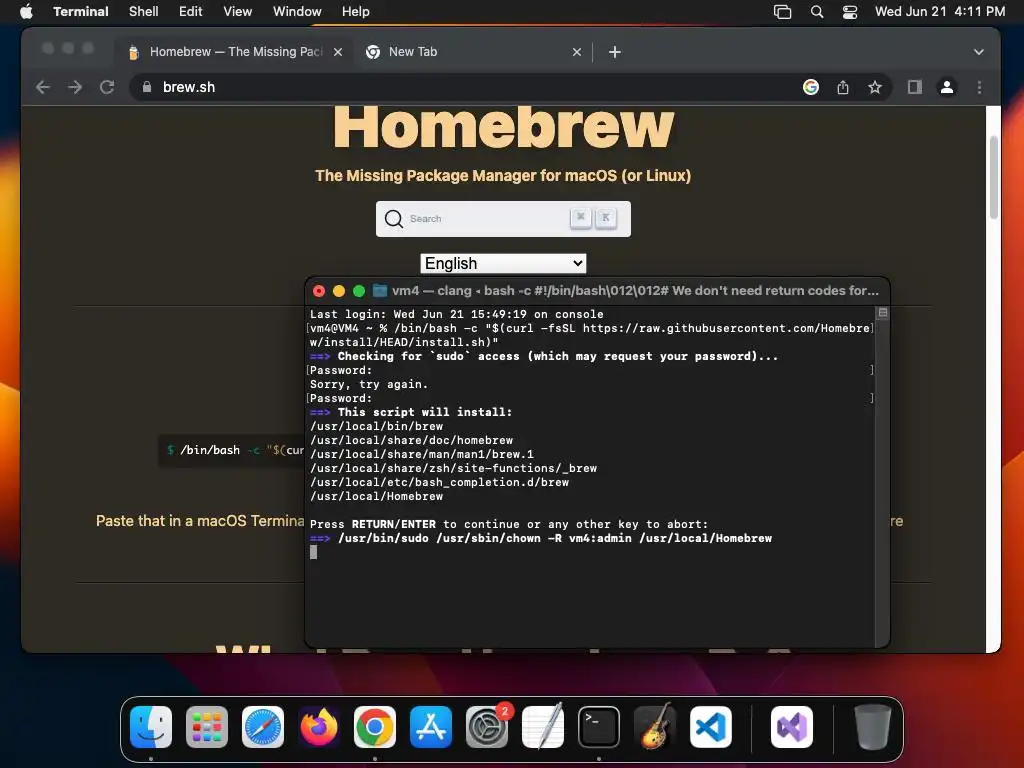Open the Shell menu
The height and width of the screenshot is (768, 1024).
(144, 12)
